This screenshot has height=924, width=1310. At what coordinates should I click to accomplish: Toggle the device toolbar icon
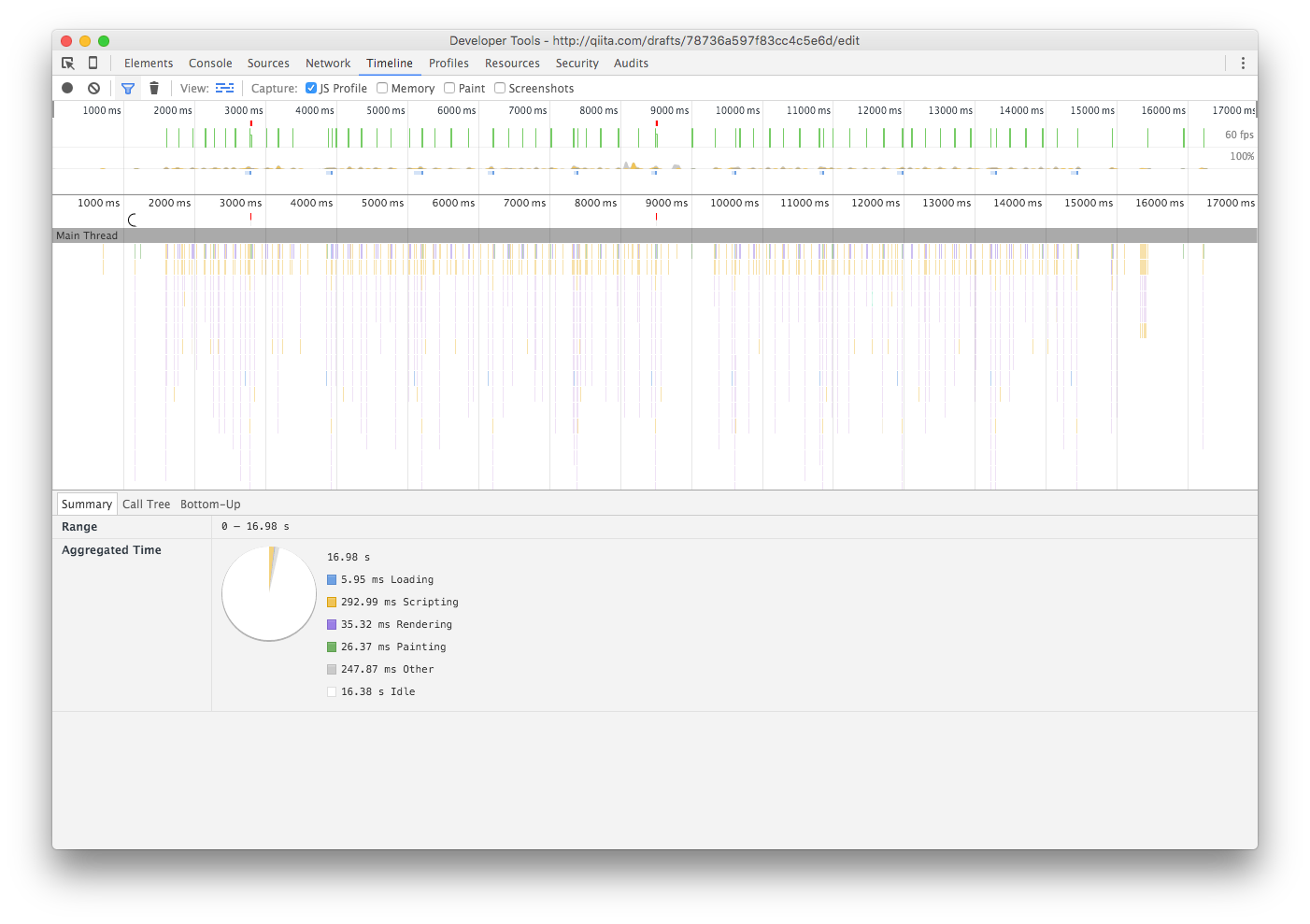[x=93, y=63]
